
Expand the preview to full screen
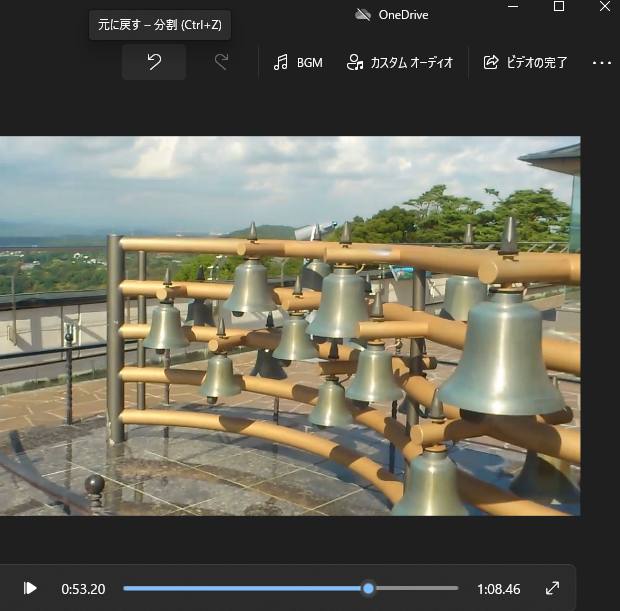tap(552, 588)
